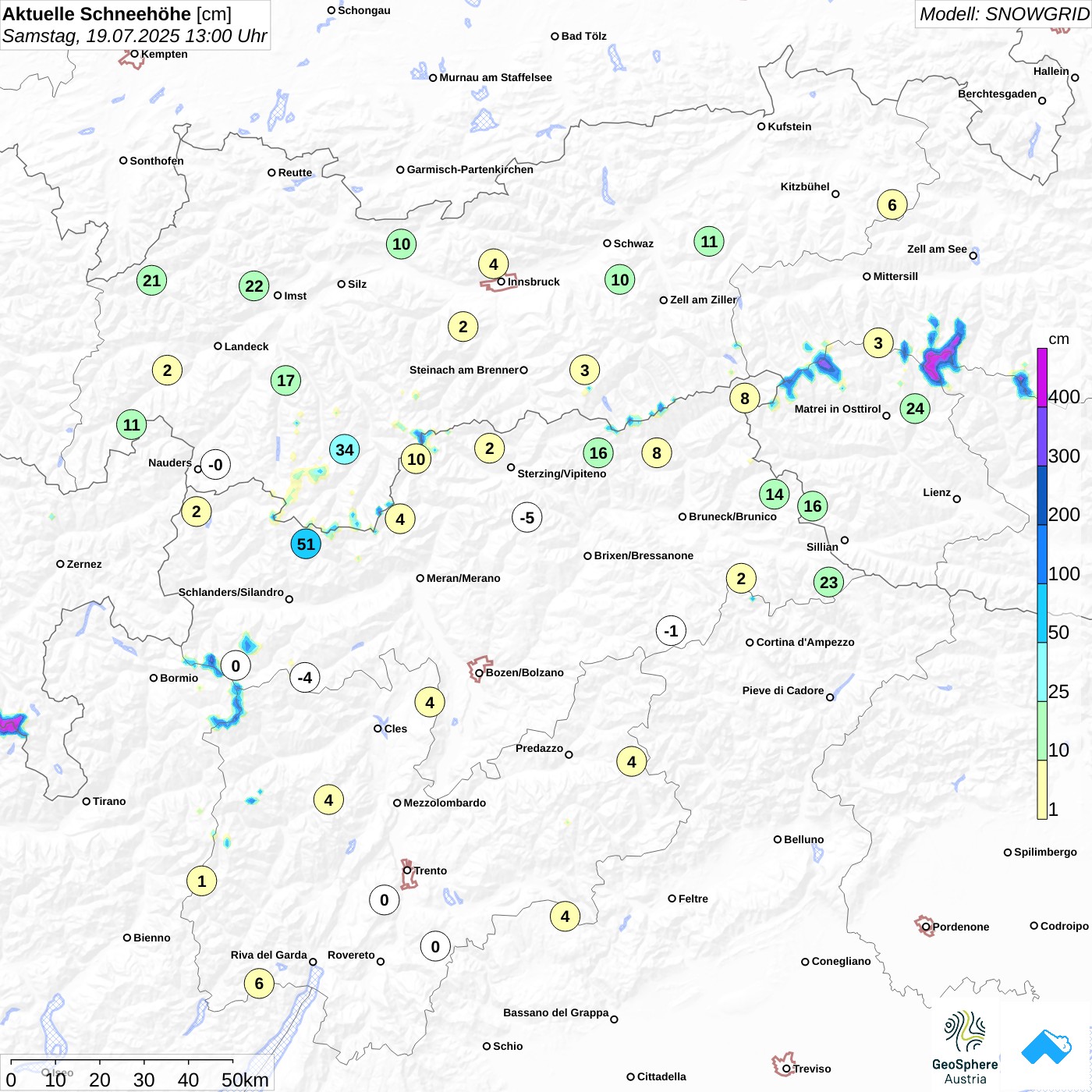Click the magenta 400 cm legend color

coord(1042,378)
